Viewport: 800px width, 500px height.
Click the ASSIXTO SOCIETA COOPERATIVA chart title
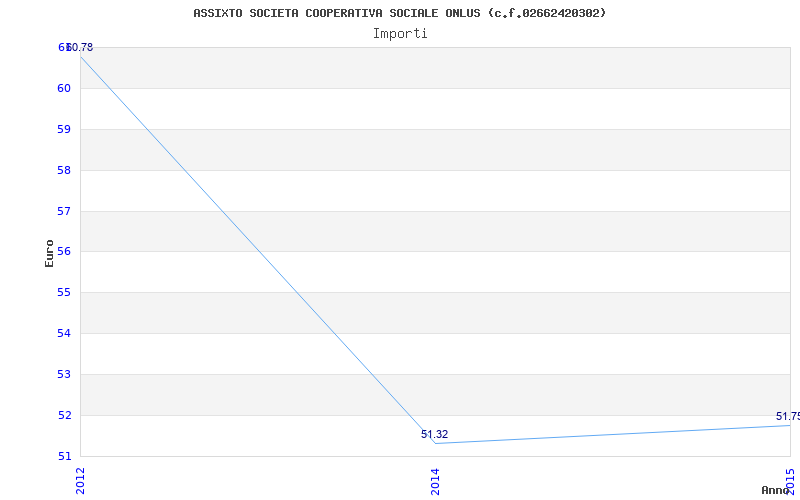point(399,13)
